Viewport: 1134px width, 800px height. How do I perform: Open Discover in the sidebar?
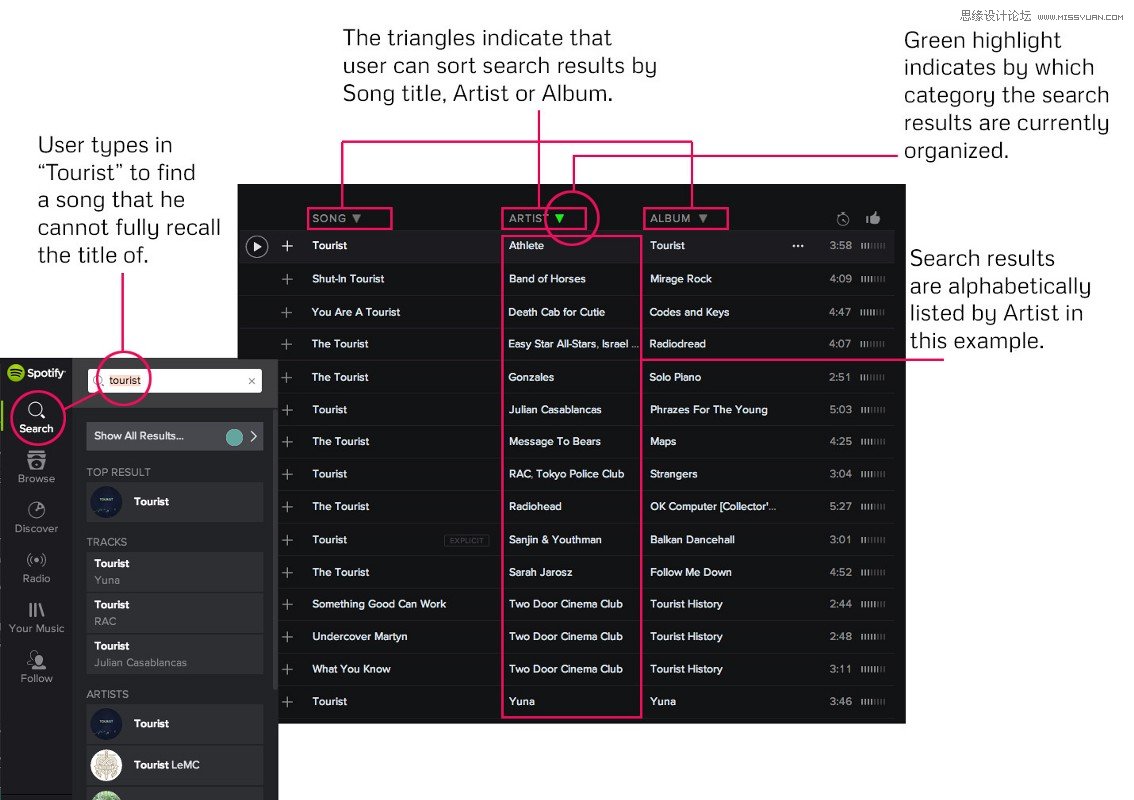click(x=36, y=517)
